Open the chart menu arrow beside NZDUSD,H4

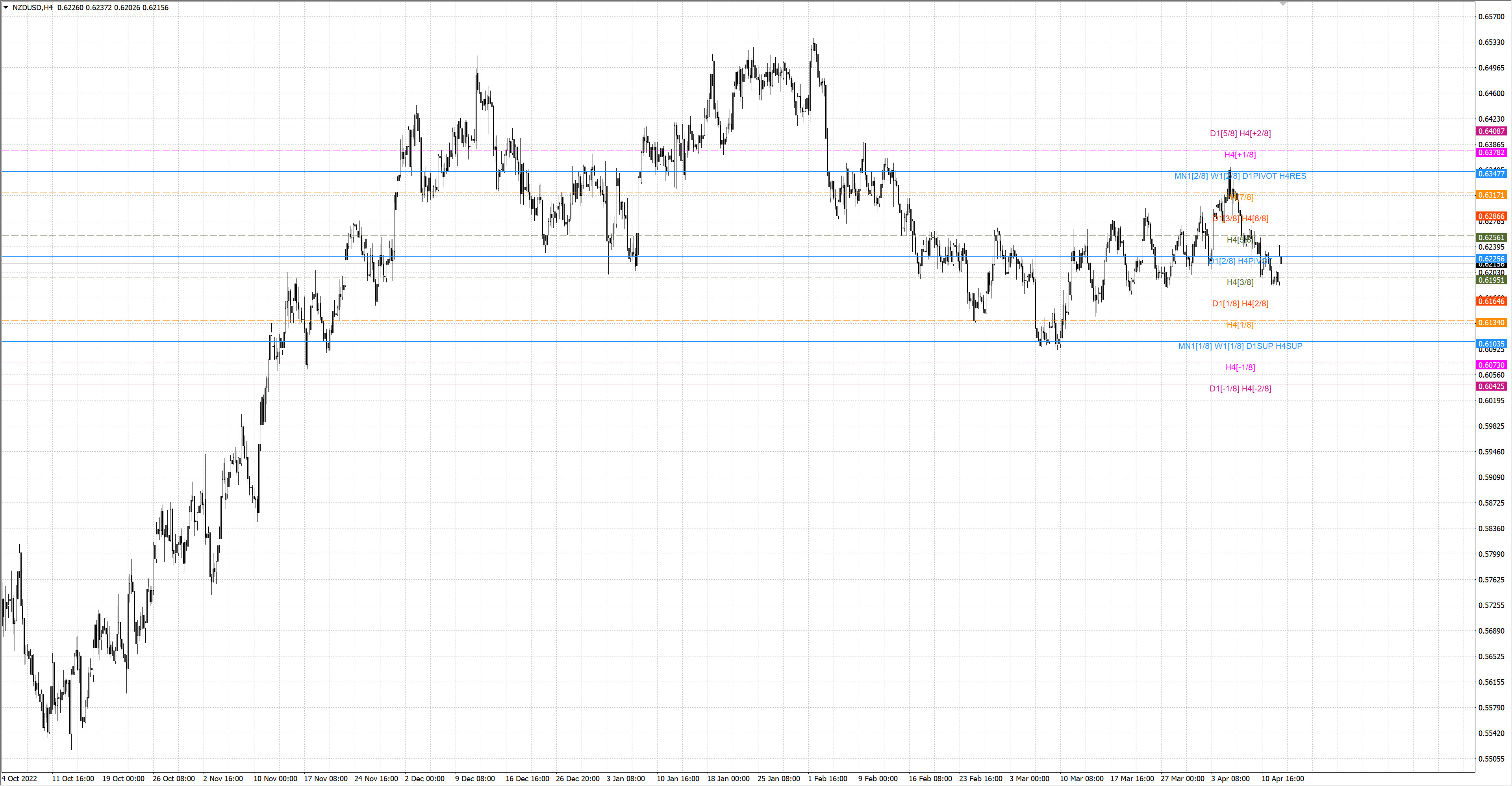[x=6, y=7]
